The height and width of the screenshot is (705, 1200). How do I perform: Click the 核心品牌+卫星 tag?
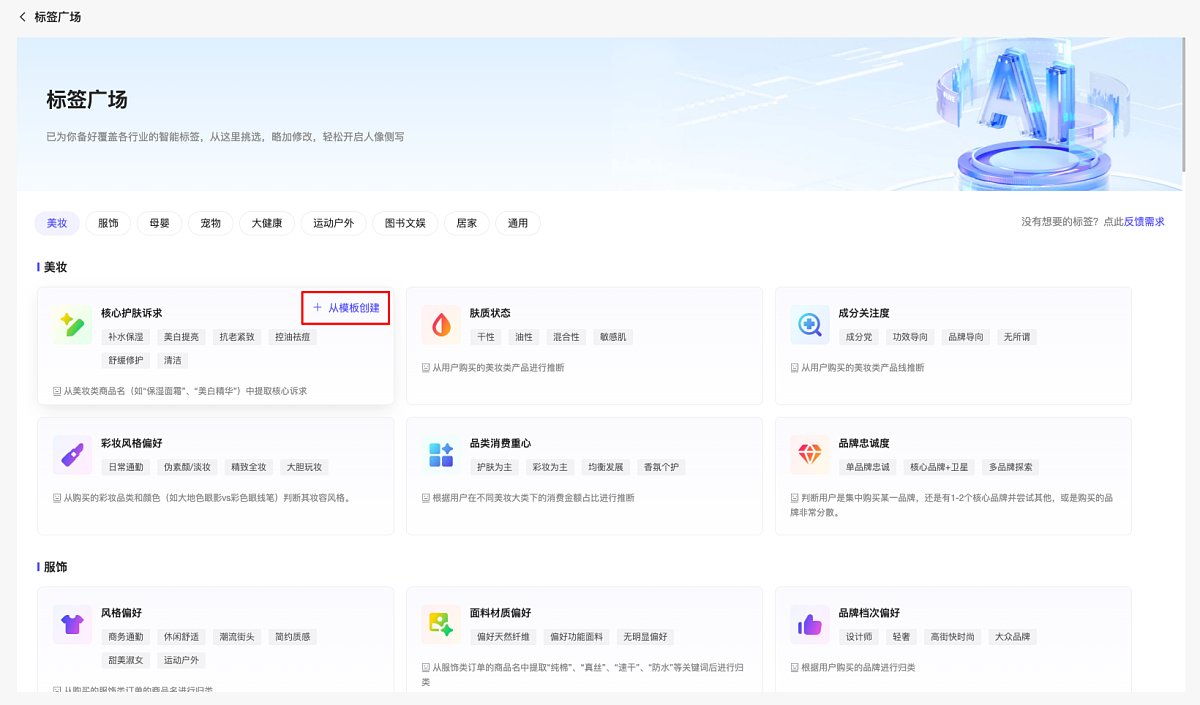[x=940, y=467]
